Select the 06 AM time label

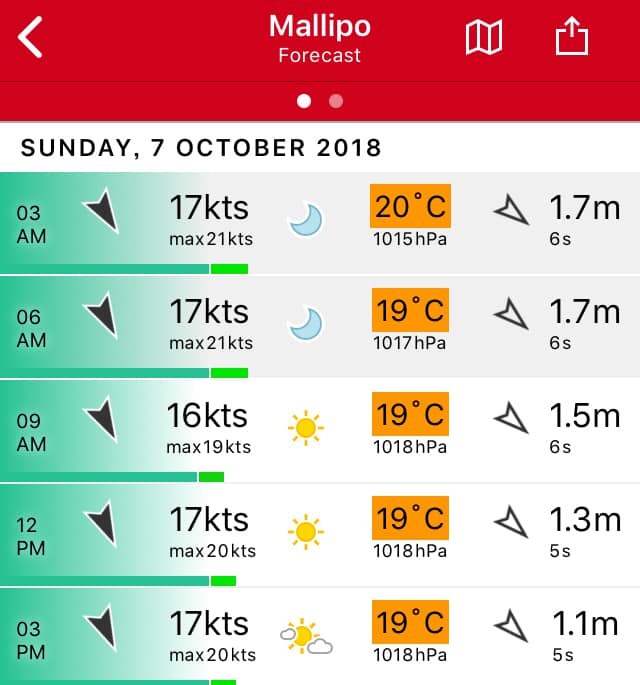[x=31, y=328]
